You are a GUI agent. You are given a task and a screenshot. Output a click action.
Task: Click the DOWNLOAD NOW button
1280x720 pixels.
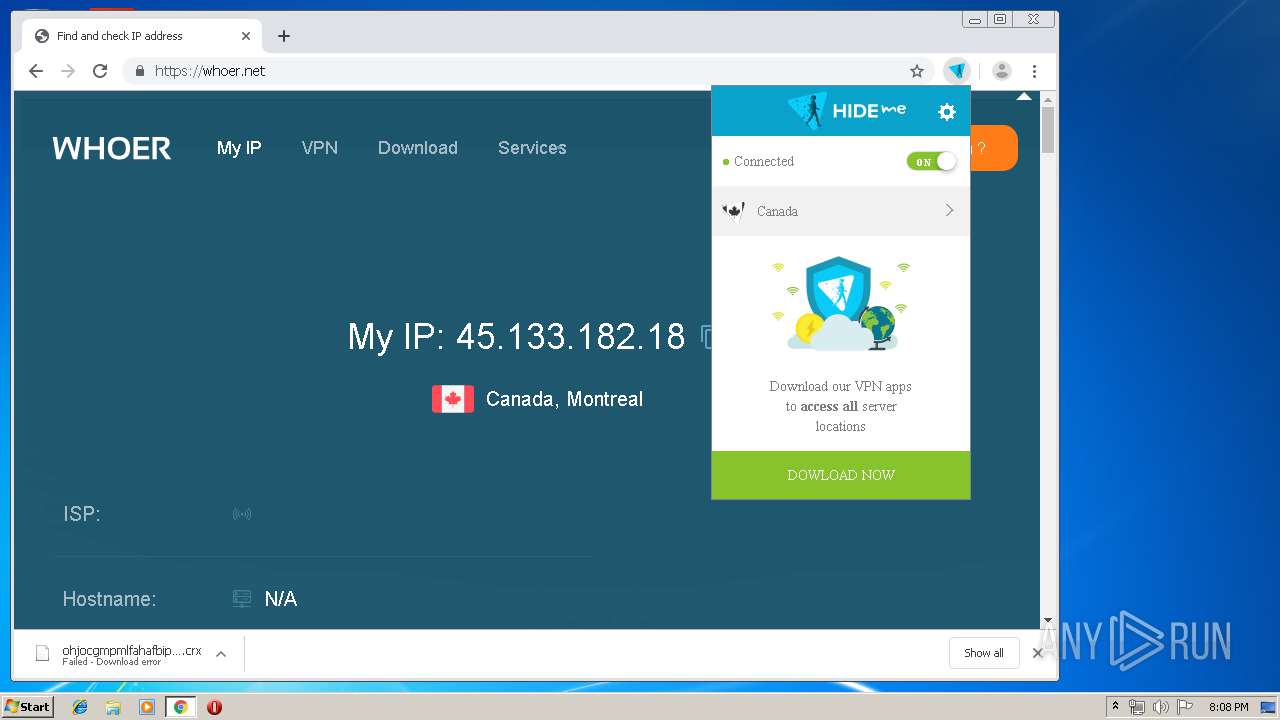pyautogui.click(x=841, y=475)
